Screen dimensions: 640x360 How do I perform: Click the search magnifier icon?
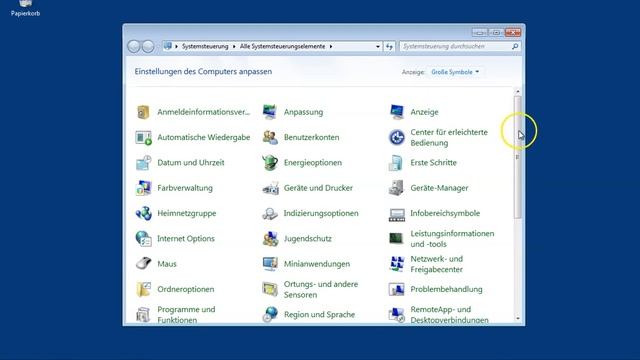(515, 47)
